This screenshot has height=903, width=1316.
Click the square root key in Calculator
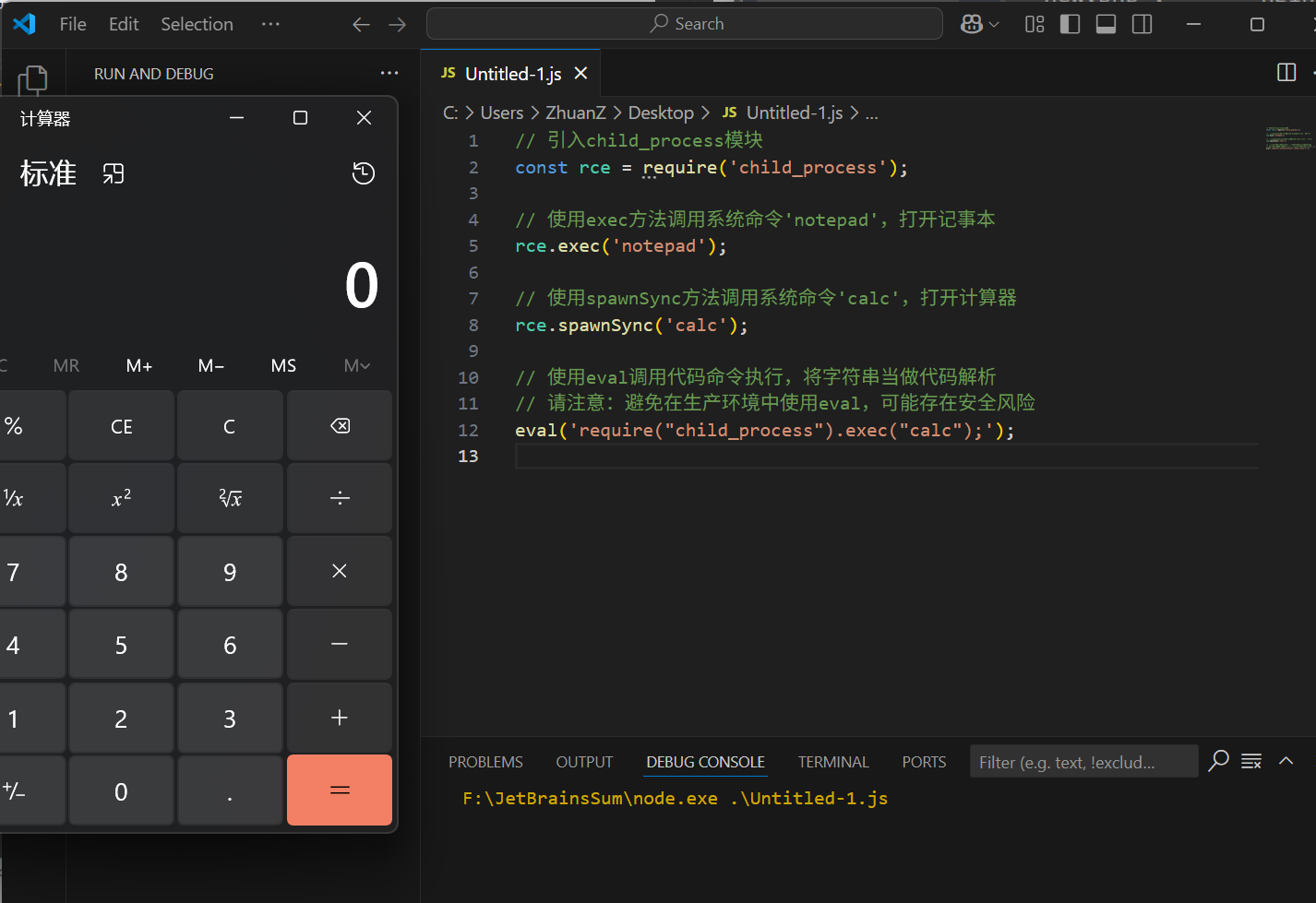pos(230,498)
